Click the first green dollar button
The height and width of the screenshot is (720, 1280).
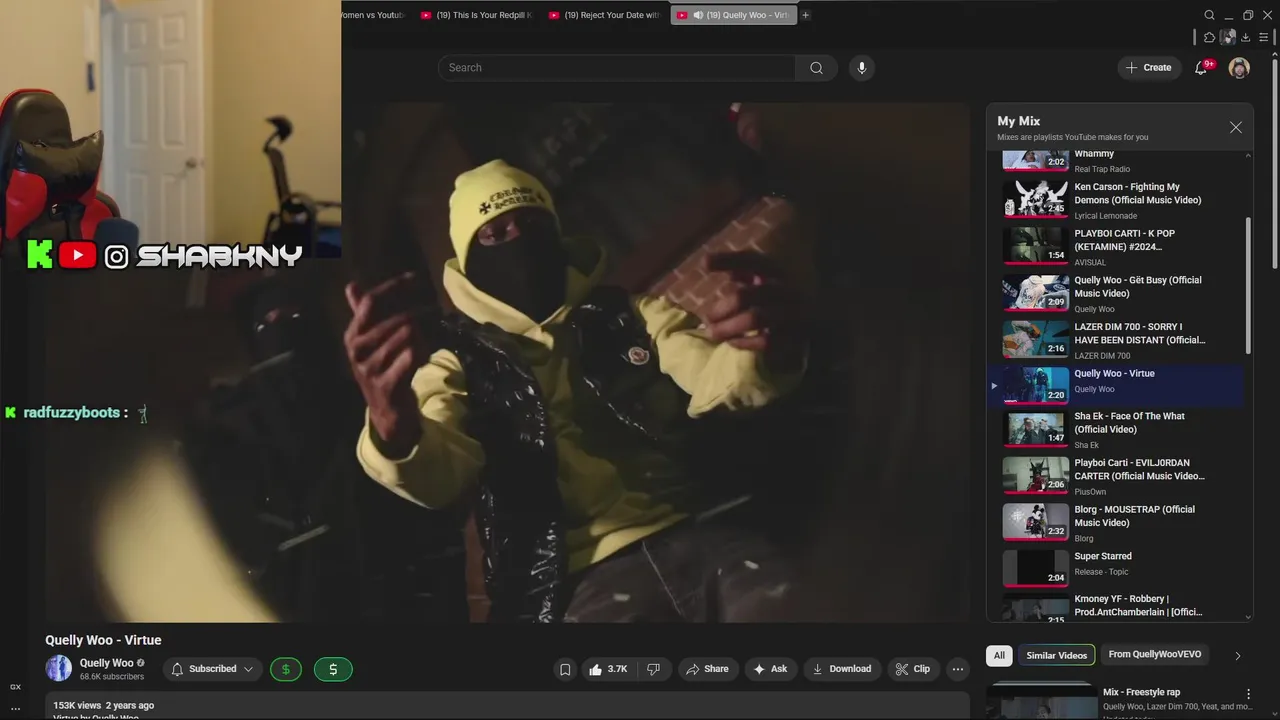pyautogui.click(x=286, y=669)
